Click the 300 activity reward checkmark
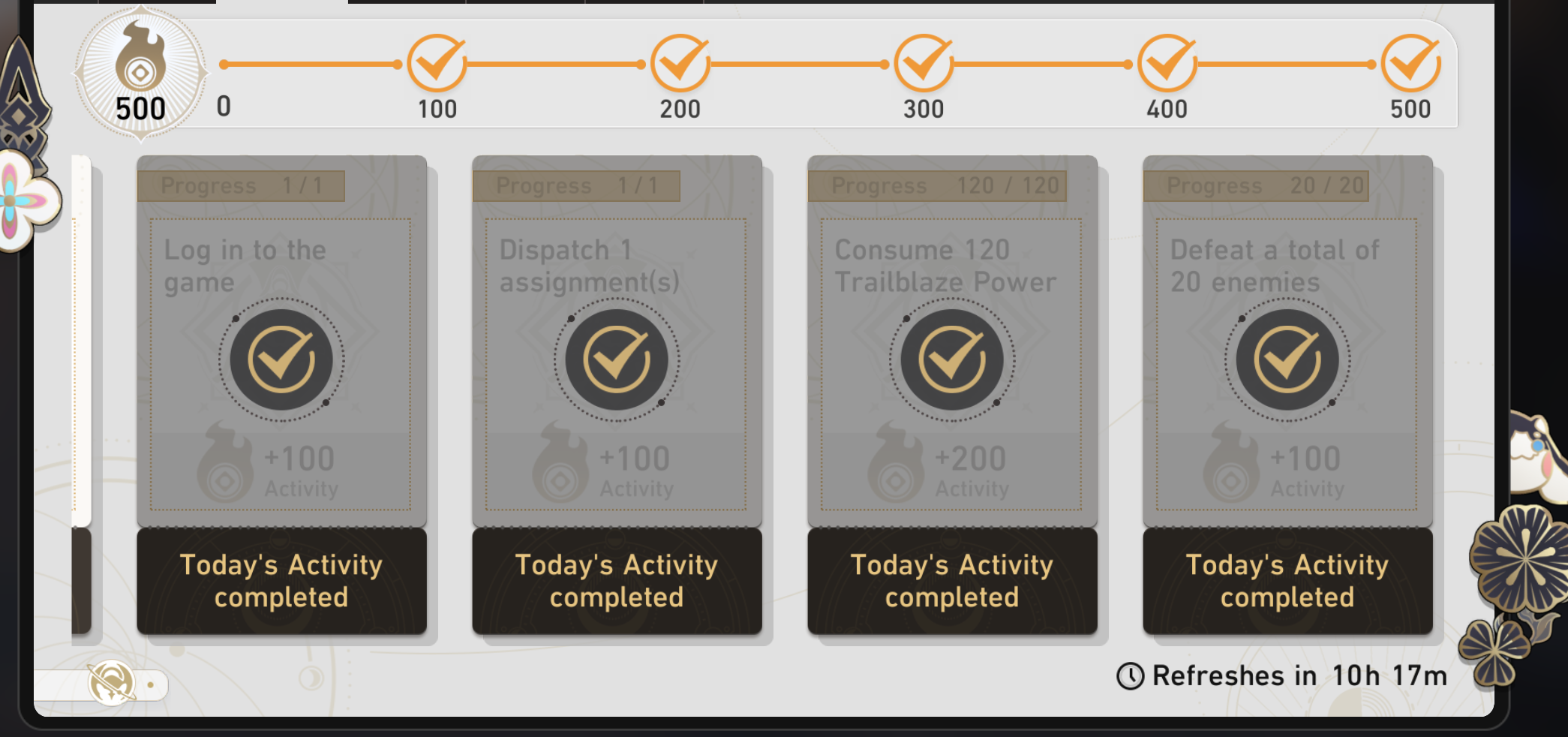Image resolution: width=1568 pixels, height=737 pixels. 924,63
